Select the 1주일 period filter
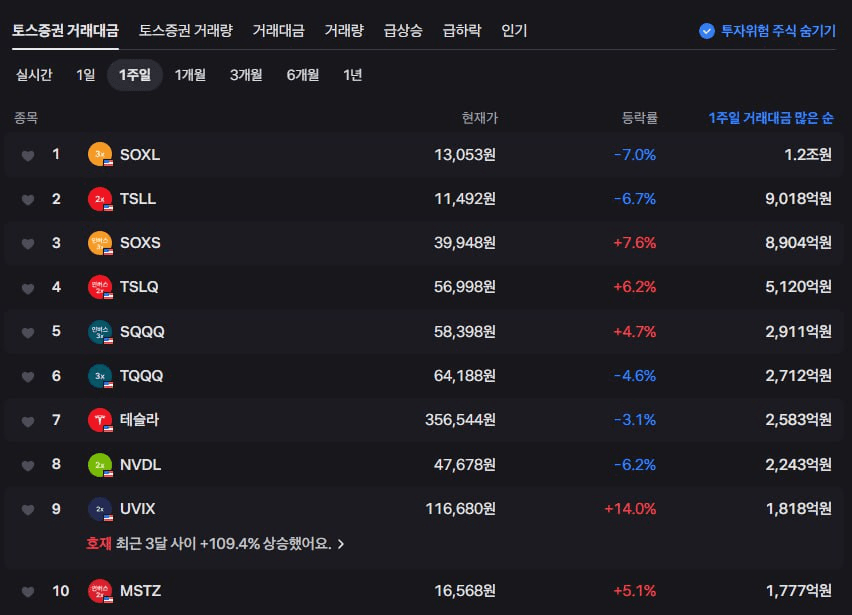The image size is (852, 615). (x=135, y=75)
